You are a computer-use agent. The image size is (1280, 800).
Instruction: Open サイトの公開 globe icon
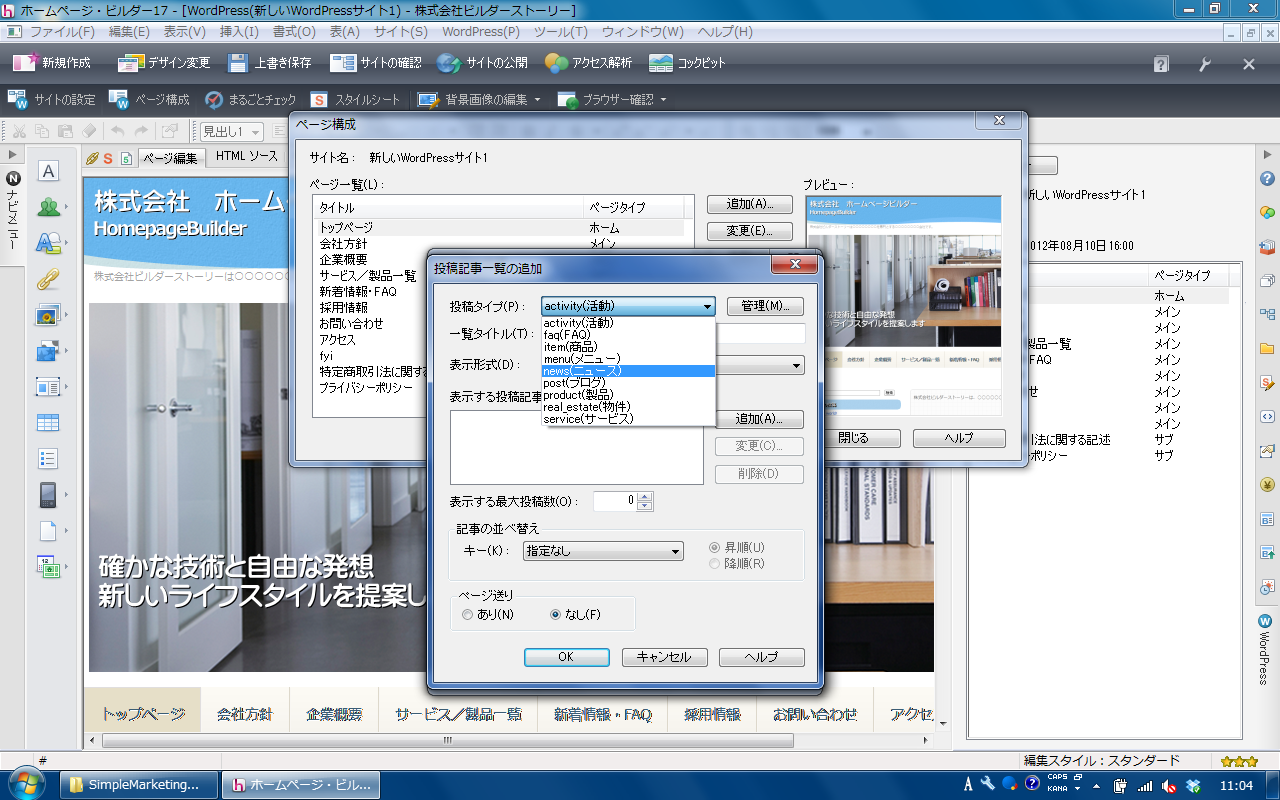(449, 63)
